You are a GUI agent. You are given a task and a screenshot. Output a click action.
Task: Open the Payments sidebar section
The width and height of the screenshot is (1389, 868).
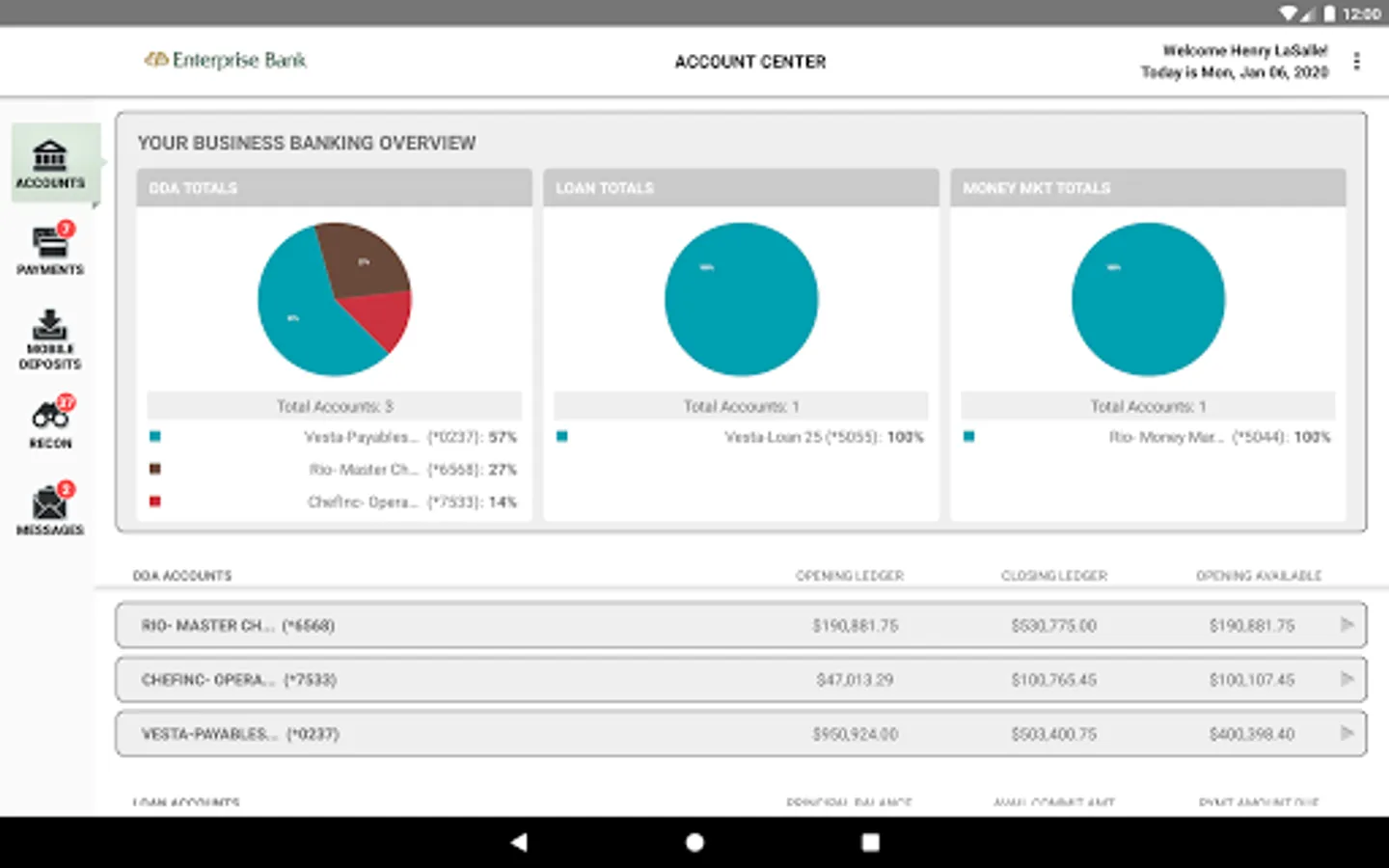click(50, 250)
